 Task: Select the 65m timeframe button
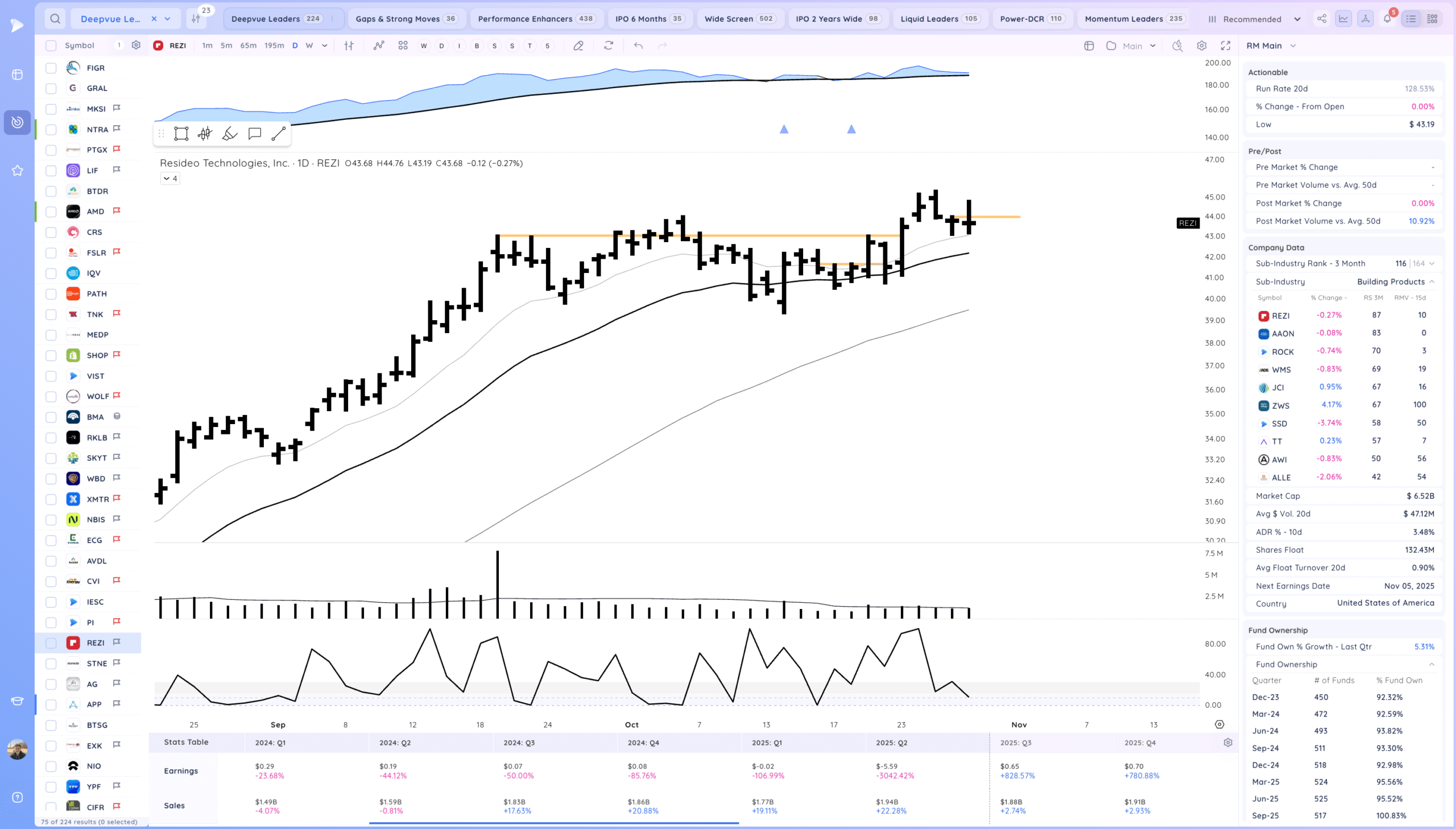(x=248, y=45)
